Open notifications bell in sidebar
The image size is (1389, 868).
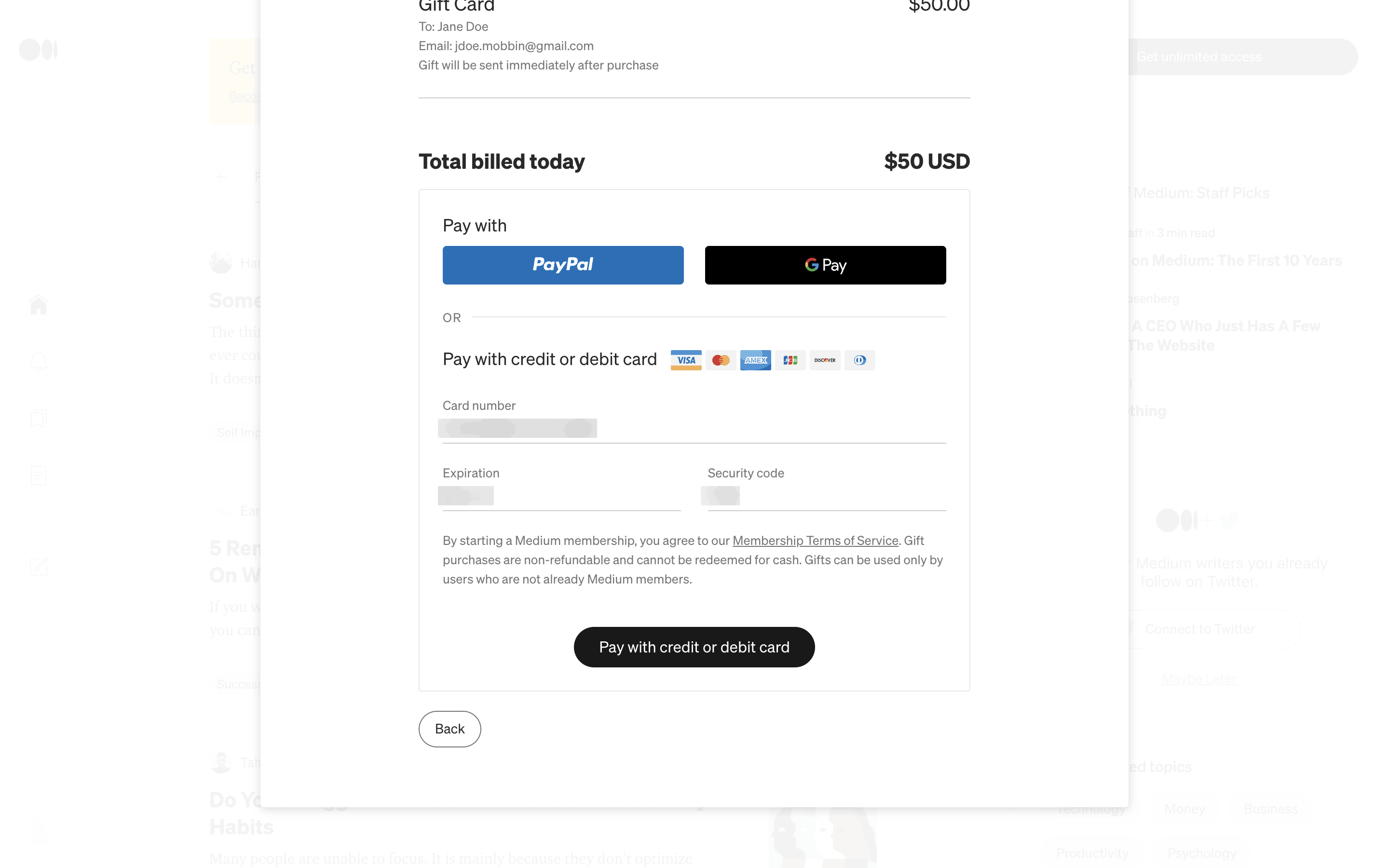[x=39, y=362]
